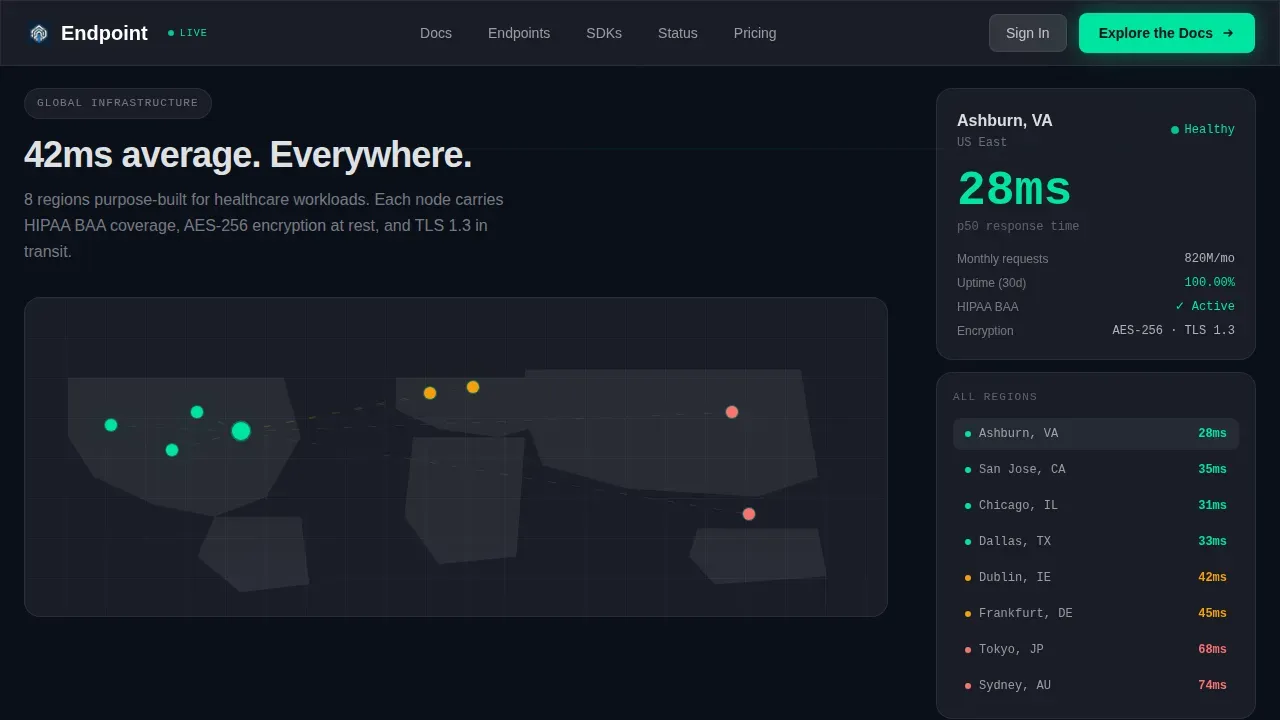
Task: Select San Jose, CA in region list
Action: tap(1096, 470)
